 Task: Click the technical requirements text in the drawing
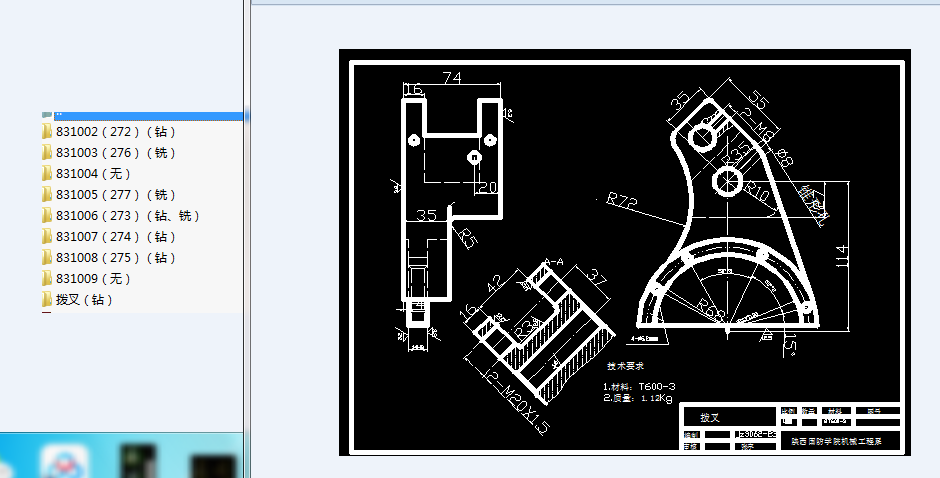point(640,385)
